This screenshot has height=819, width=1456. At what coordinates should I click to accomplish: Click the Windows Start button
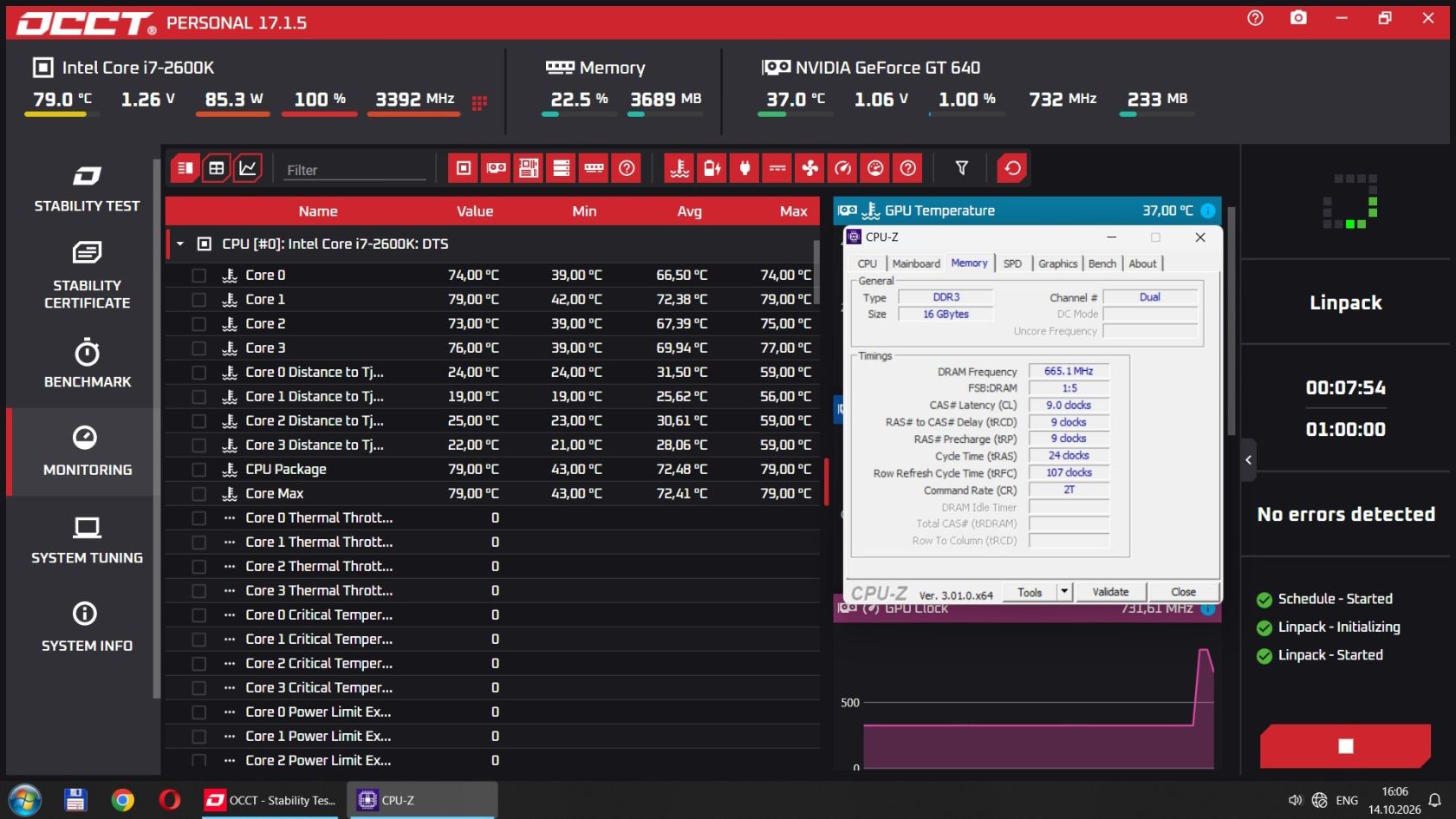point(25,800)
